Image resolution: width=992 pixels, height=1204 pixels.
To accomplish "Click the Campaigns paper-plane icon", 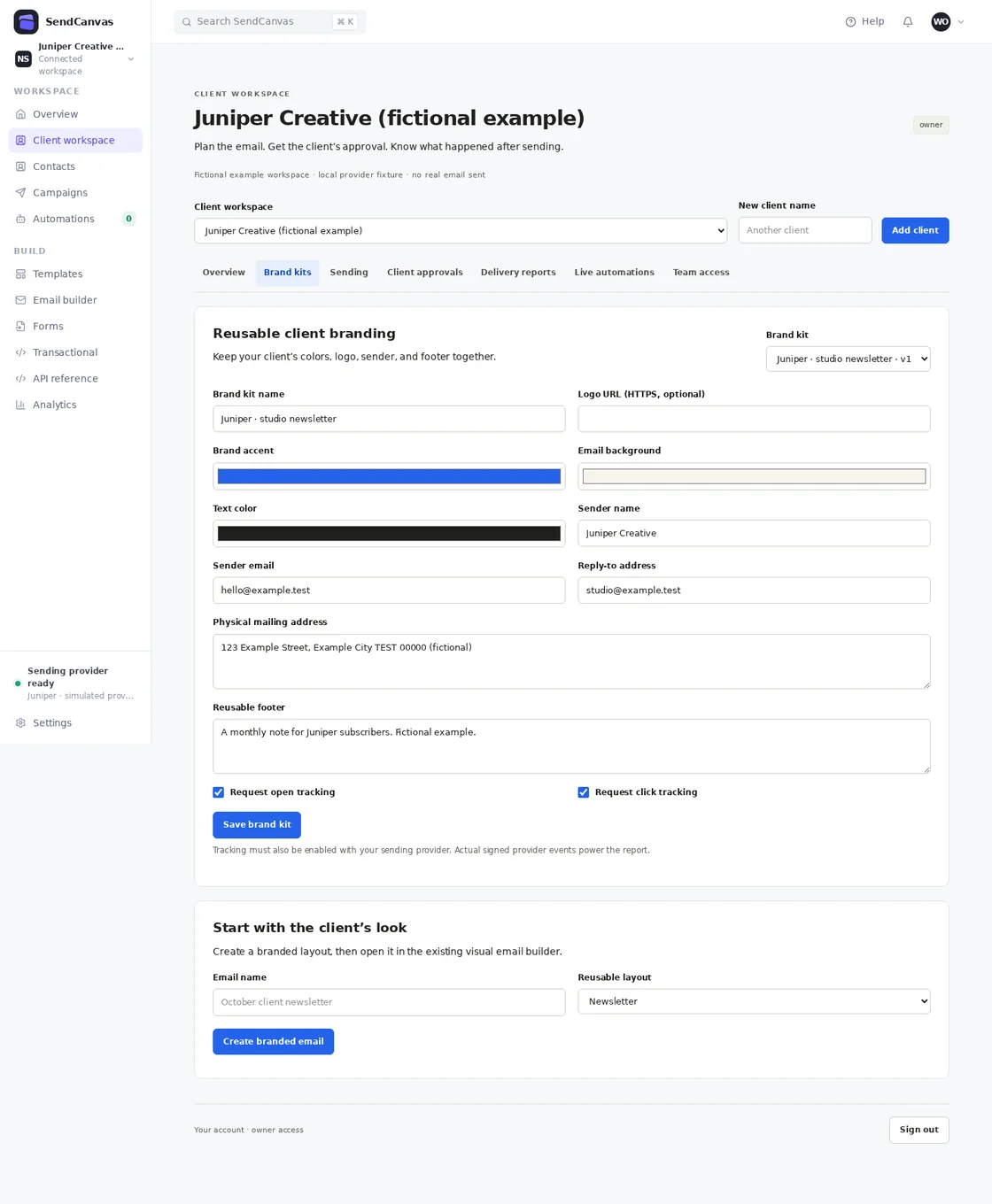I will (20, 193).
